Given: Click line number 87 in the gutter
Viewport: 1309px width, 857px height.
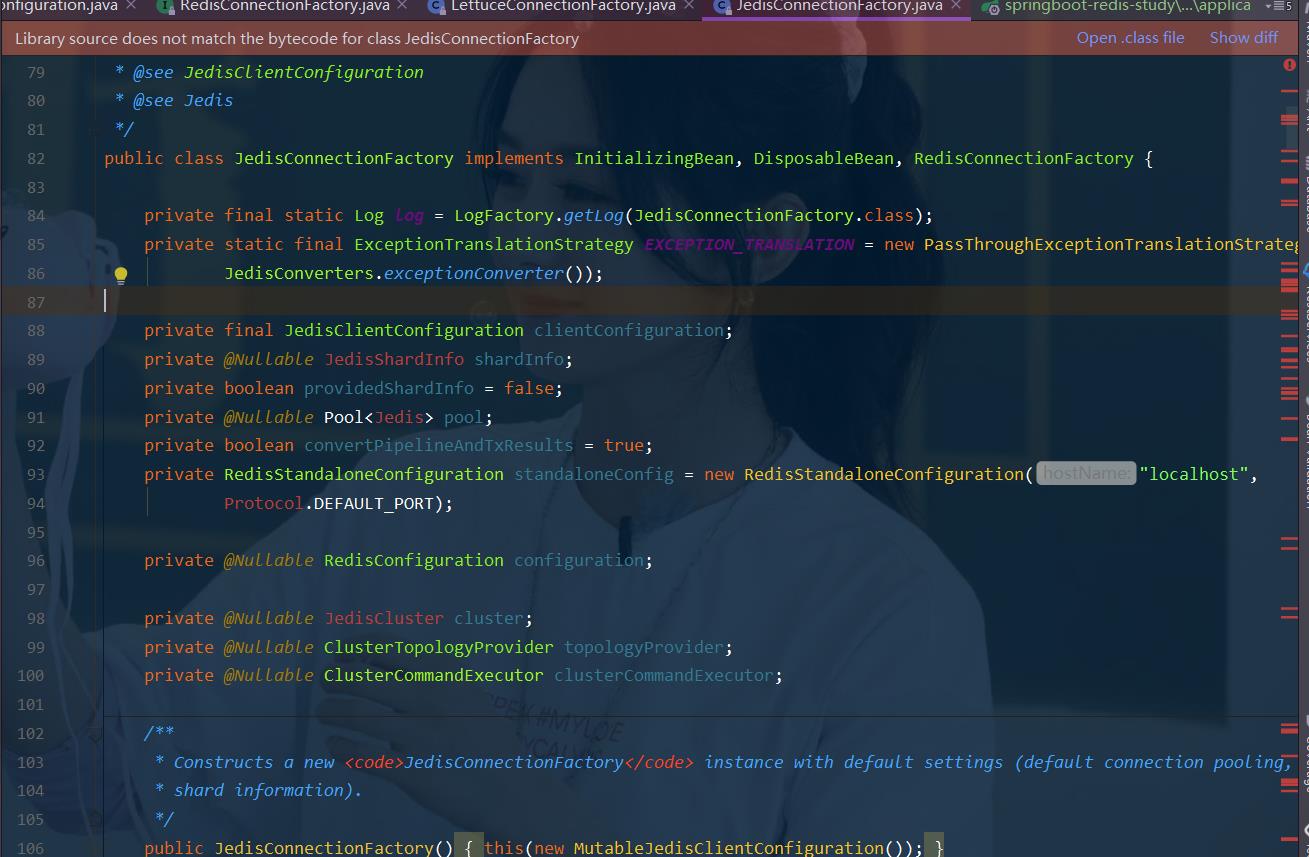Looking at the screenshot, I should point(35,302).
